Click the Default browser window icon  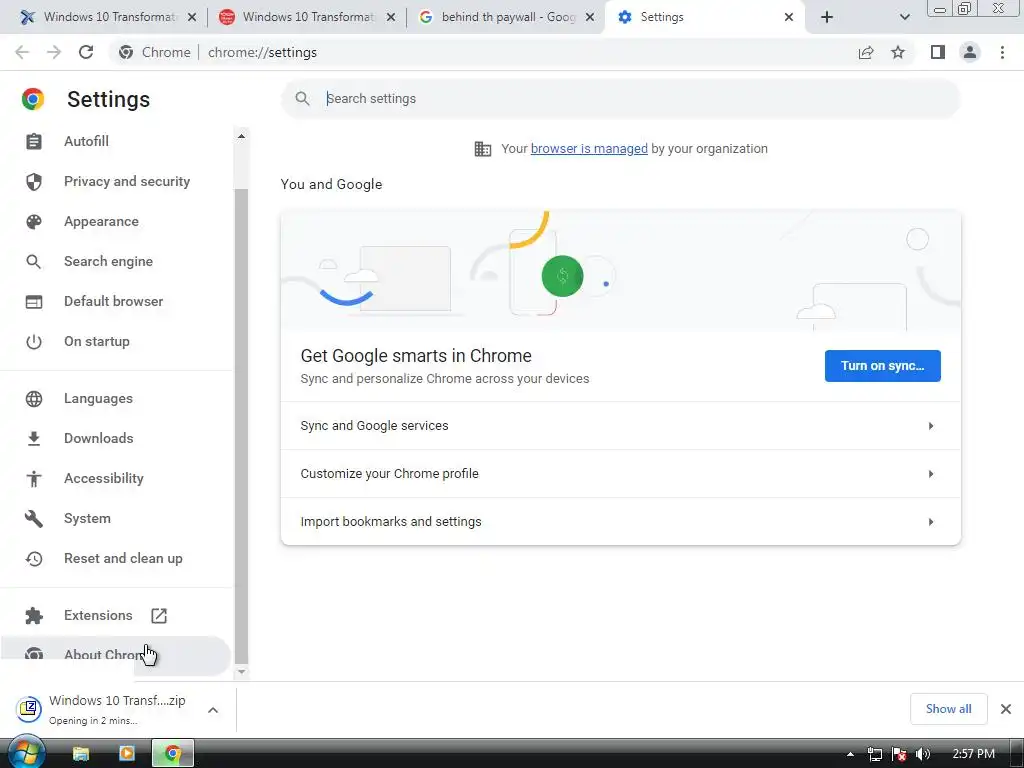pyautogui.click(x=33, y=302)
